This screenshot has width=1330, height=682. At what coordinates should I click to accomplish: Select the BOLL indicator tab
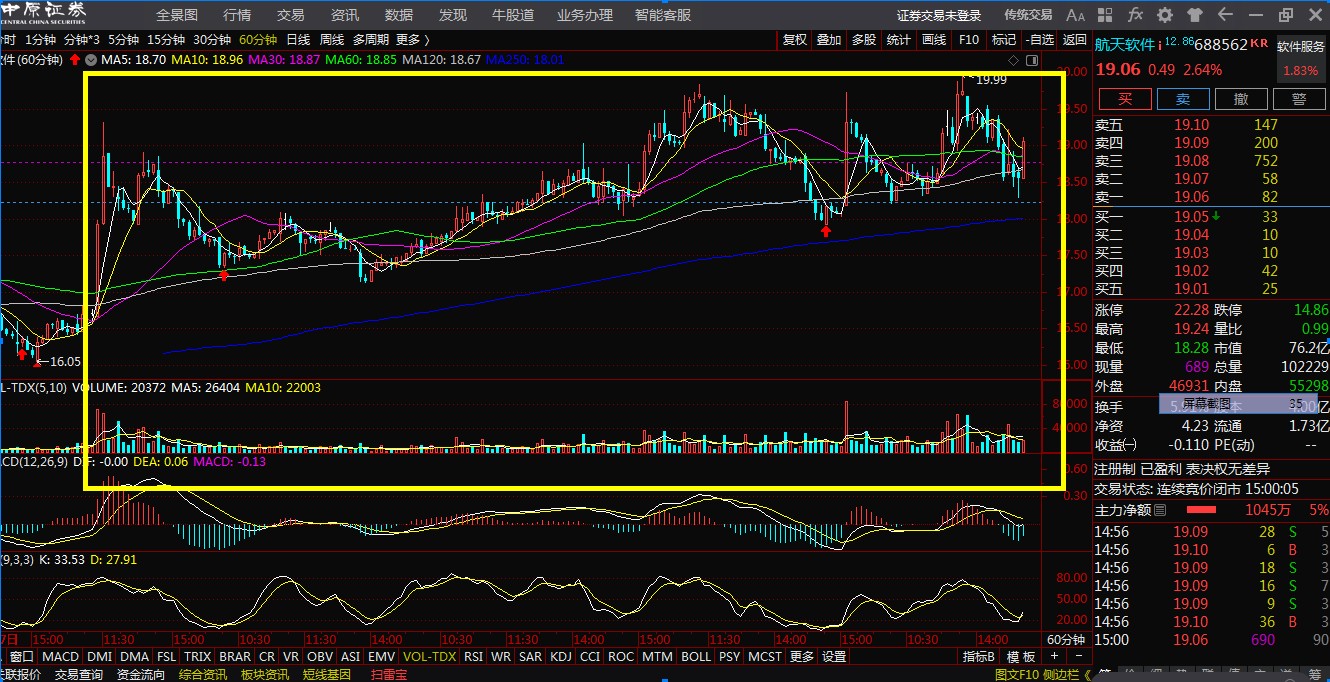tap(695, 657)
